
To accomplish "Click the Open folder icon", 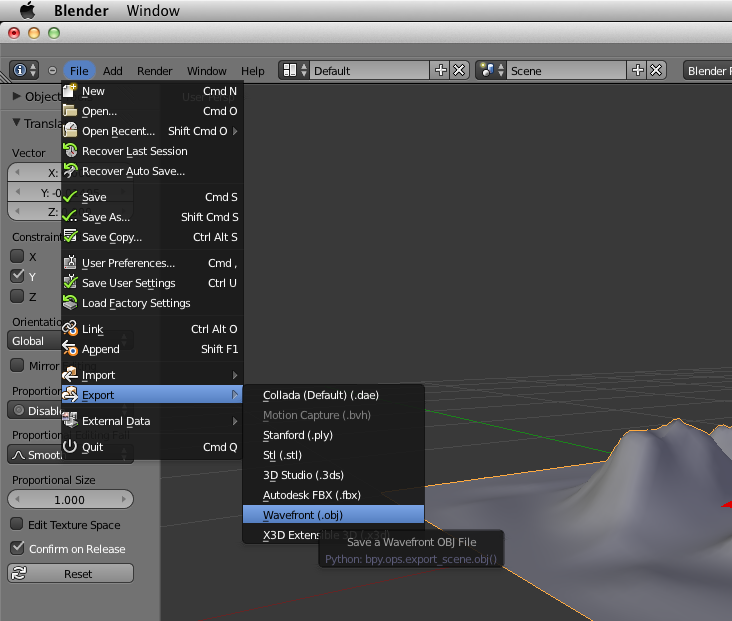I will [x=70, y=111].
